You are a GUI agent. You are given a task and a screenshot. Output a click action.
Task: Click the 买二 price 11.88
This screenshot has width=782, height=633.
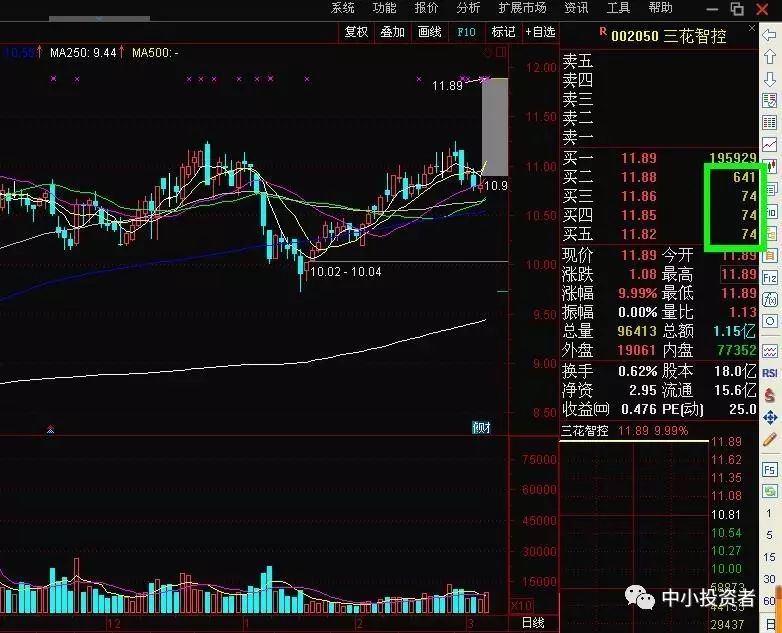(639, 177)
